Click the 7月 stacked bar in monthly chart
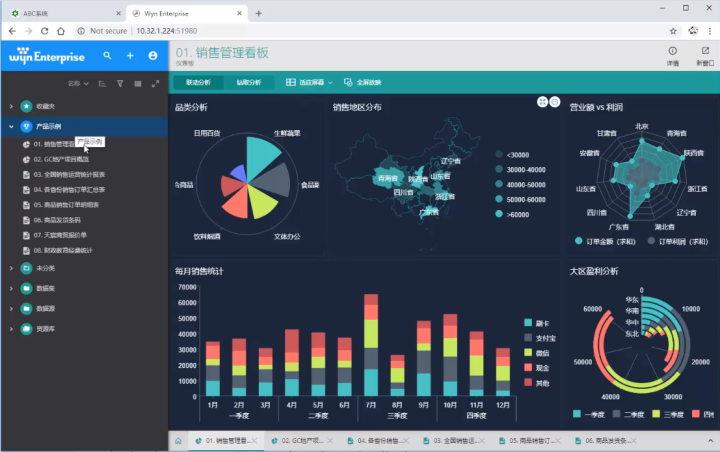 click(371, 345)
